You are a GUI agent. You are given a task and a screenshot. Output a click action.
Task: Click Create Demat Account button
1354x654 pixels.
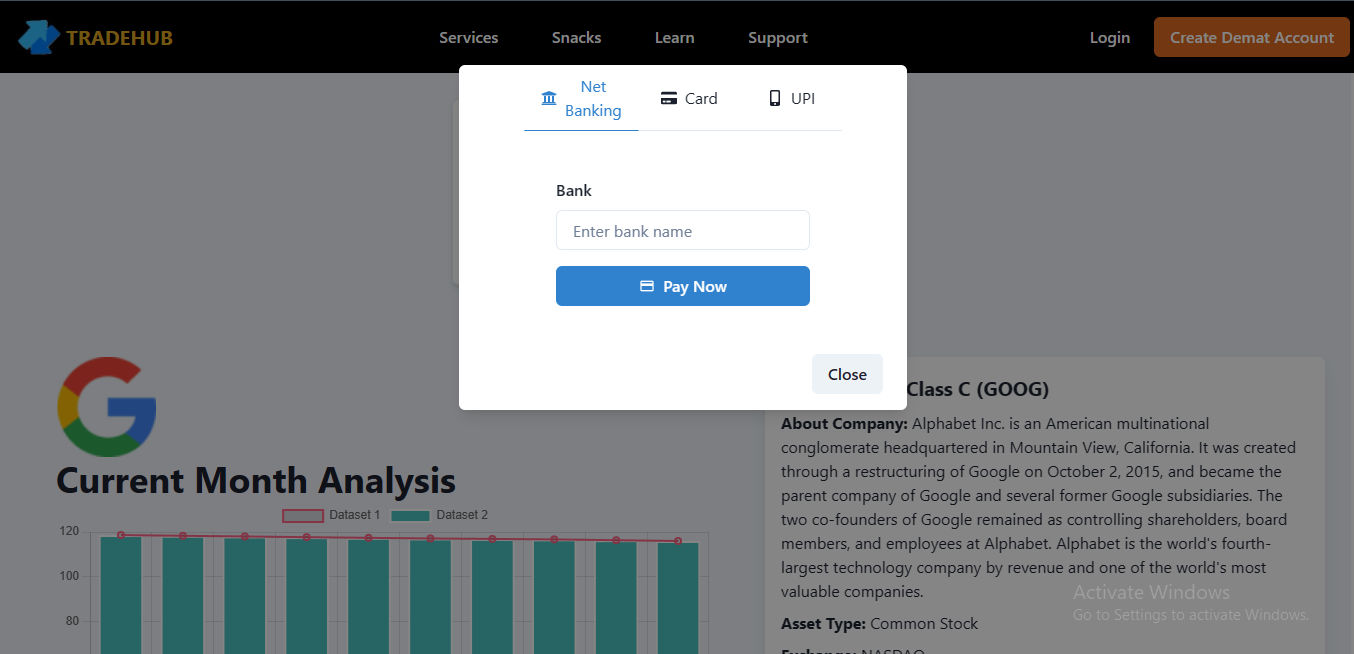pos(1252,37)
